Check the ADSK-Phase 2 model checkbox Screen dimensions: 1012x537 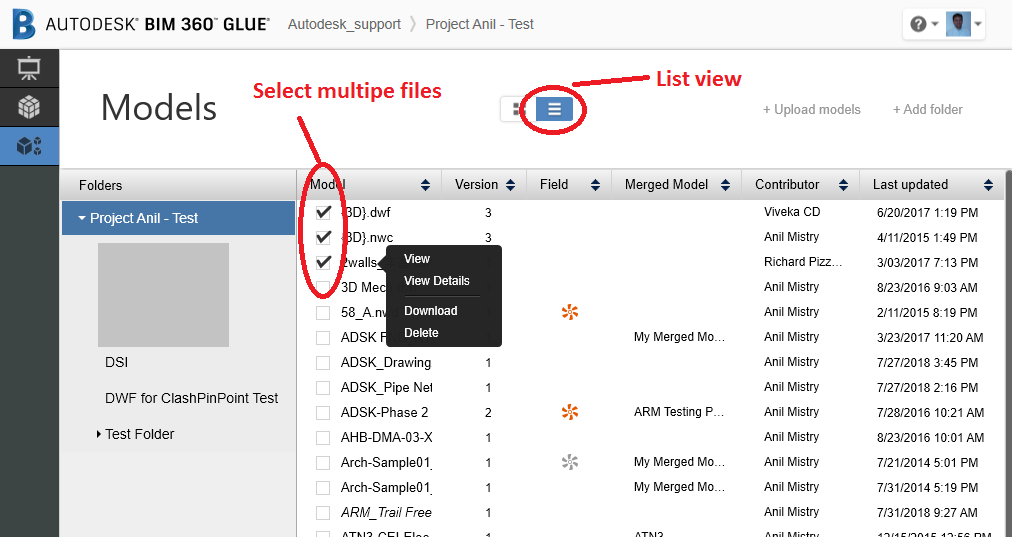[323, 413]
